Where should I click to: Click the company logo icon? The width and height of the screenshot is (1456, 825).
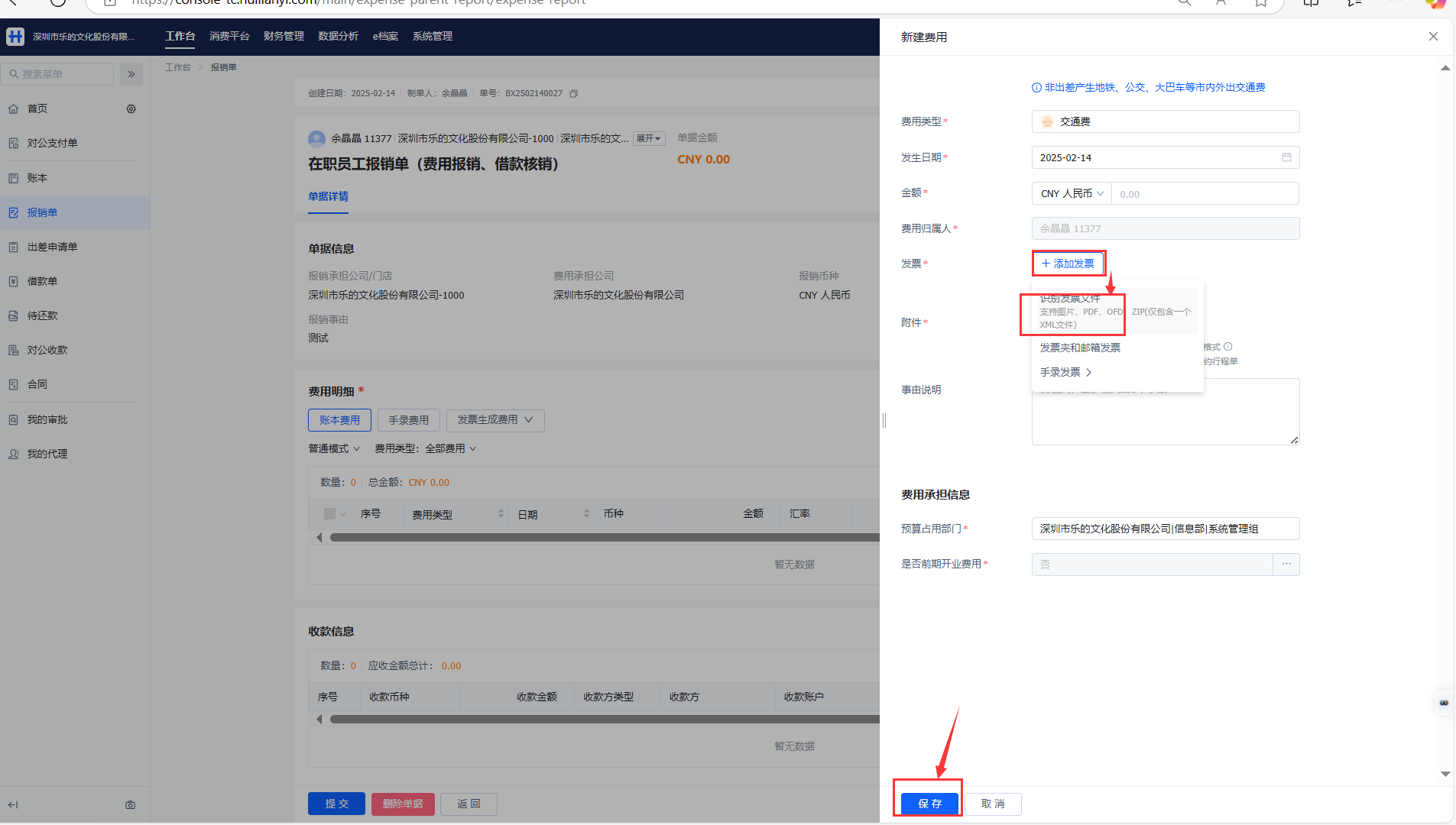click(x=15, y=37)
